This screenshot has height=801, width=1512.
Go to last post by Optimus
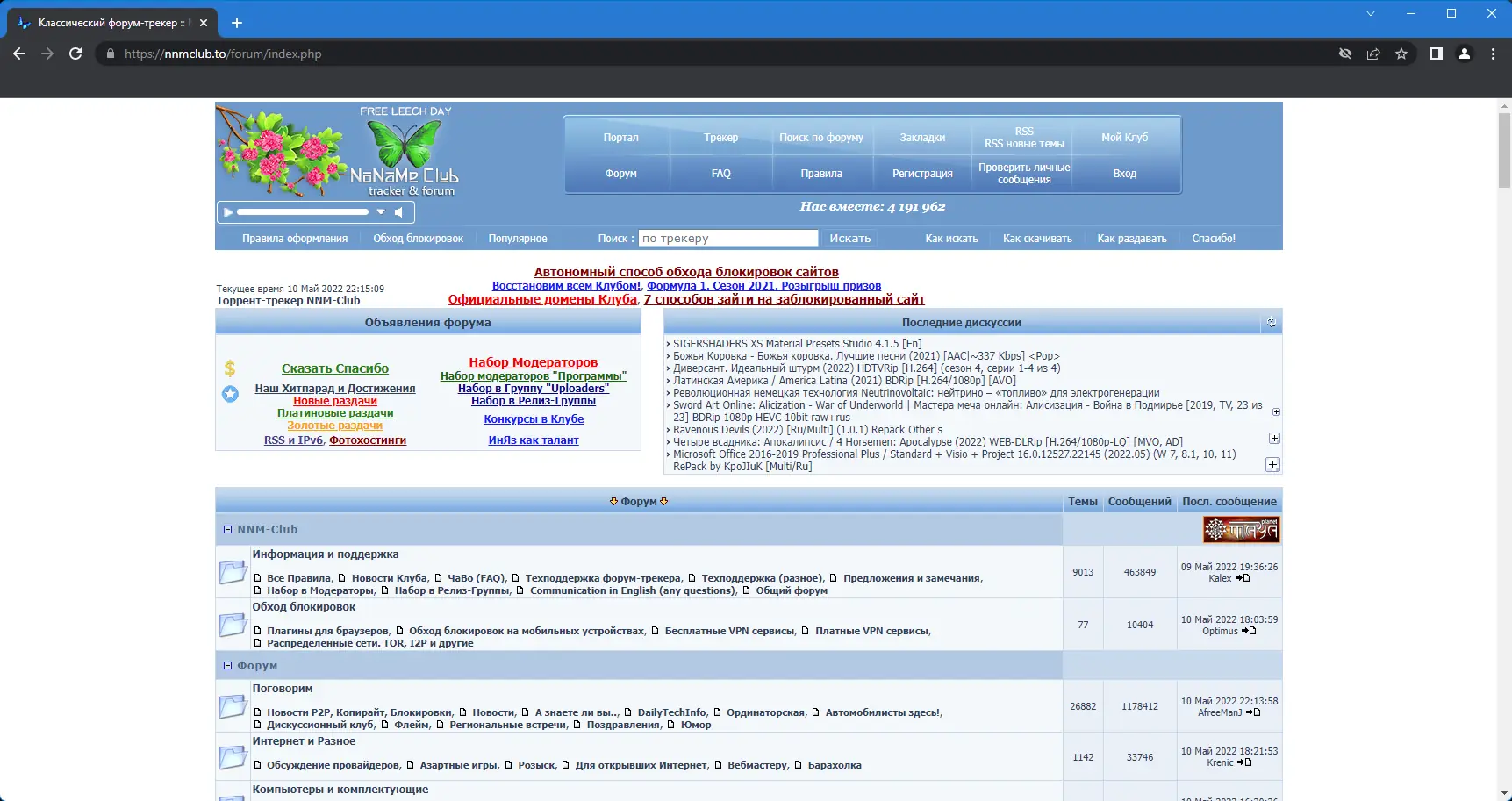coord(1249,631)
